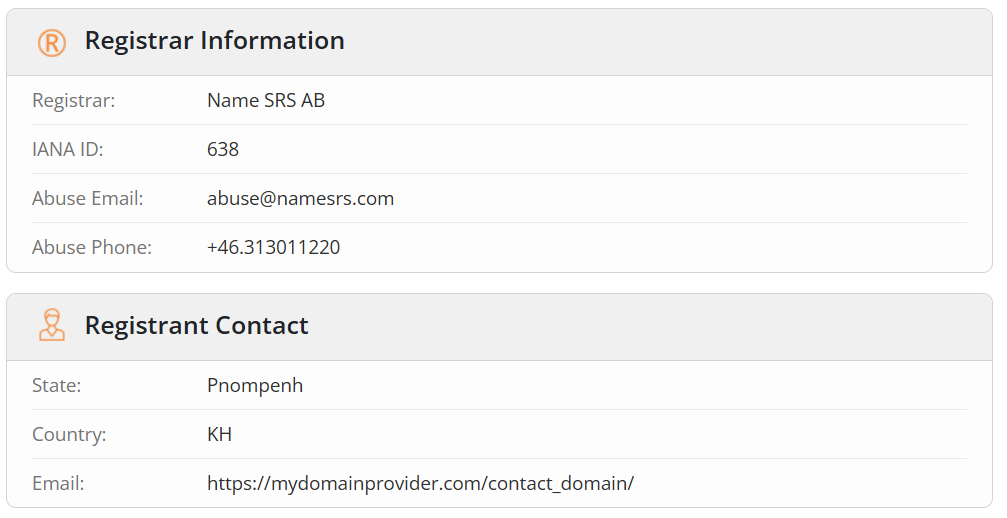Screen dimensions: 1007x518
Task: Click the Country: field label
Action: pos(69,435)
